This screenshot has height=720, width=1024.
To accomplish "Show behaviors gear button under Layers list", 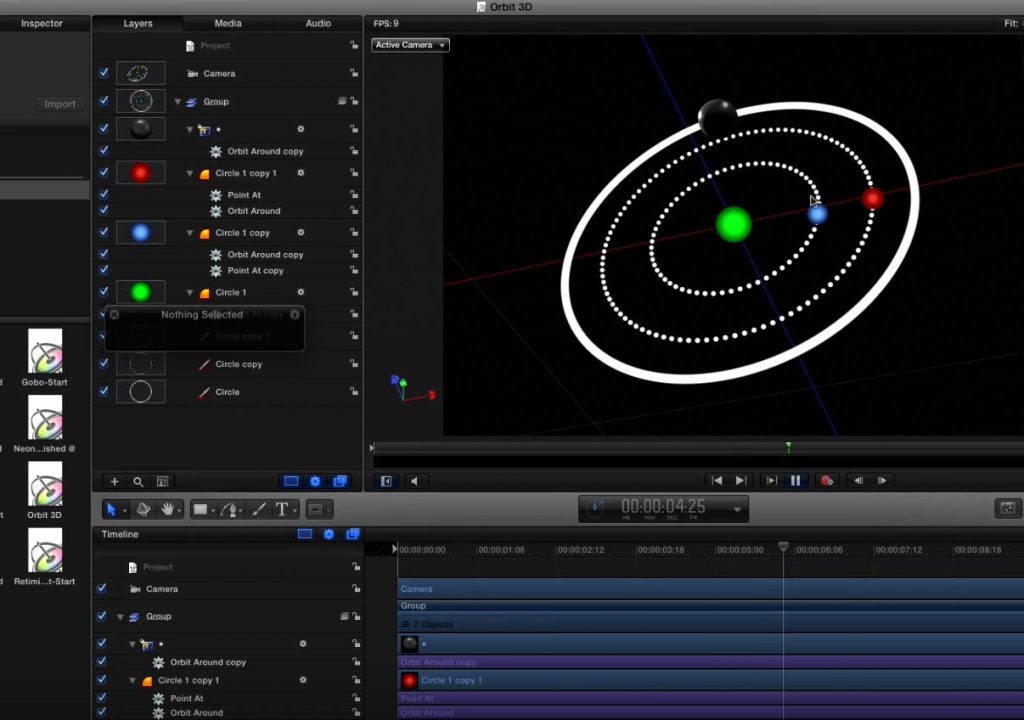I will click(315, 482).
